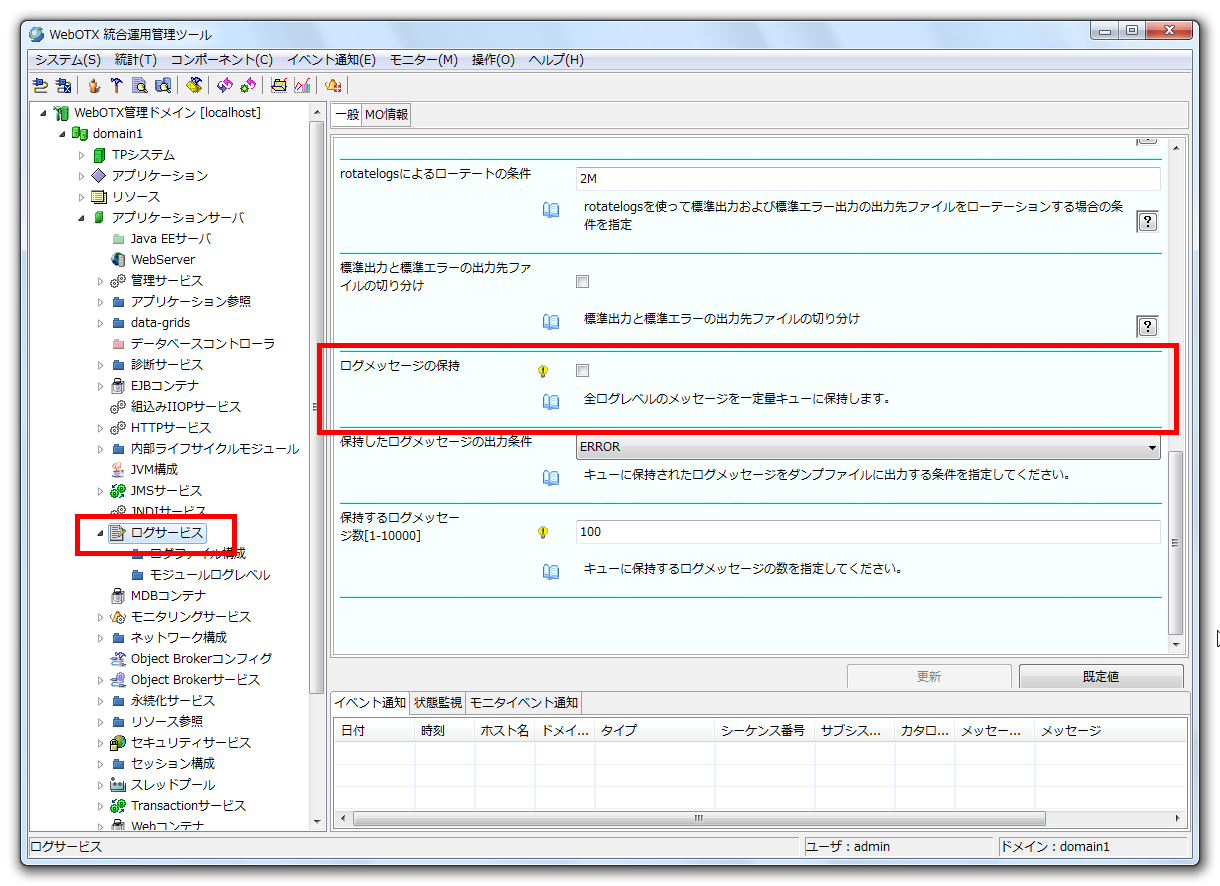
Task: Switch to the MO情報 tab
Action: pos(385,114)
